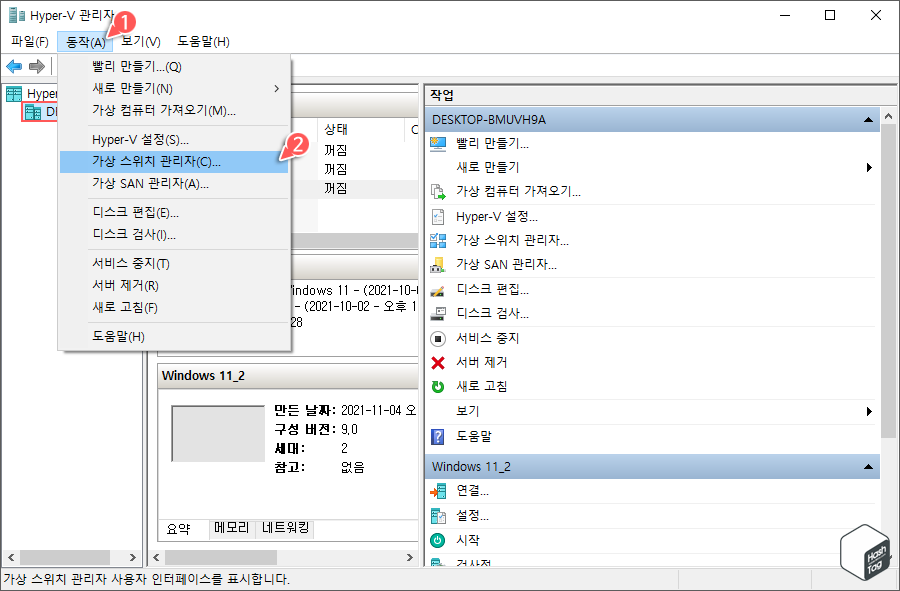Click the red X 서버 제거 icon
900x591 pixels.
click(x=438, y=364)
